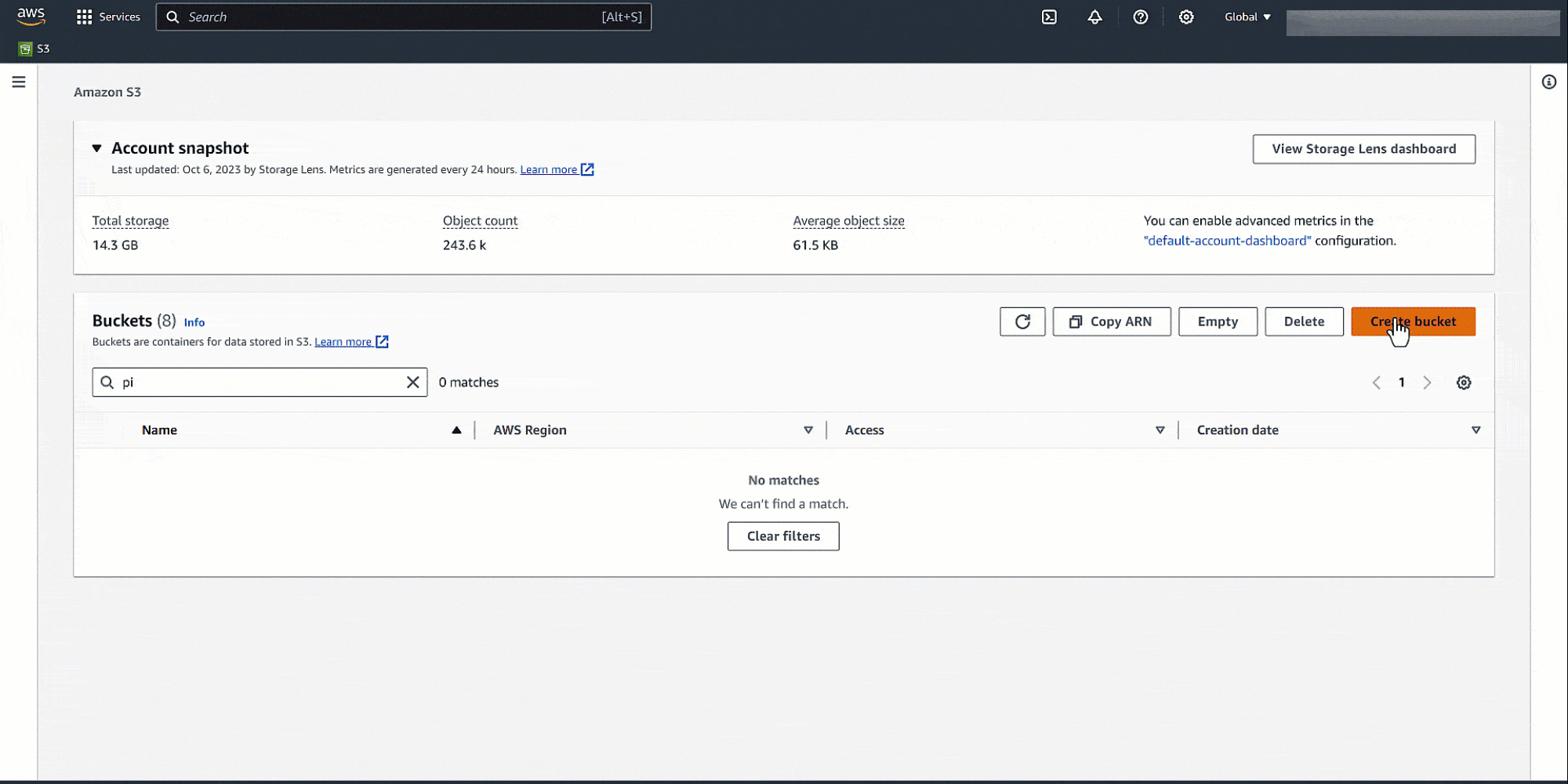Viewport: 1568px width, 784px height.
Task: Click the Create bucket button
Action: [1413, 321]
